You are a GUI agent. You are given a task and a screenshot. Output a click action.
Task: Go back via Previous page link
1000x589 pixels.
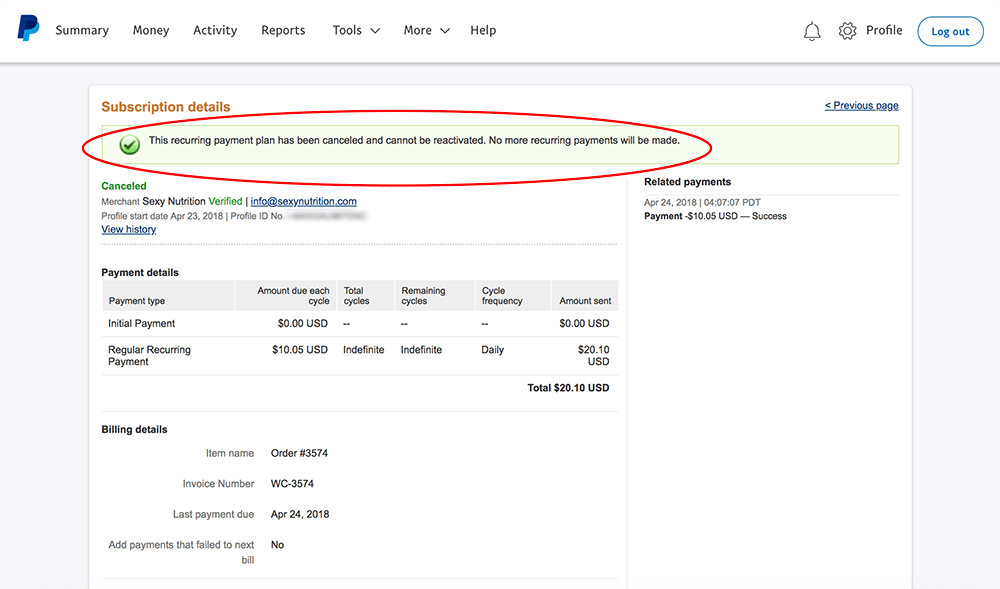pyautogui.click(x=862, y=105)
